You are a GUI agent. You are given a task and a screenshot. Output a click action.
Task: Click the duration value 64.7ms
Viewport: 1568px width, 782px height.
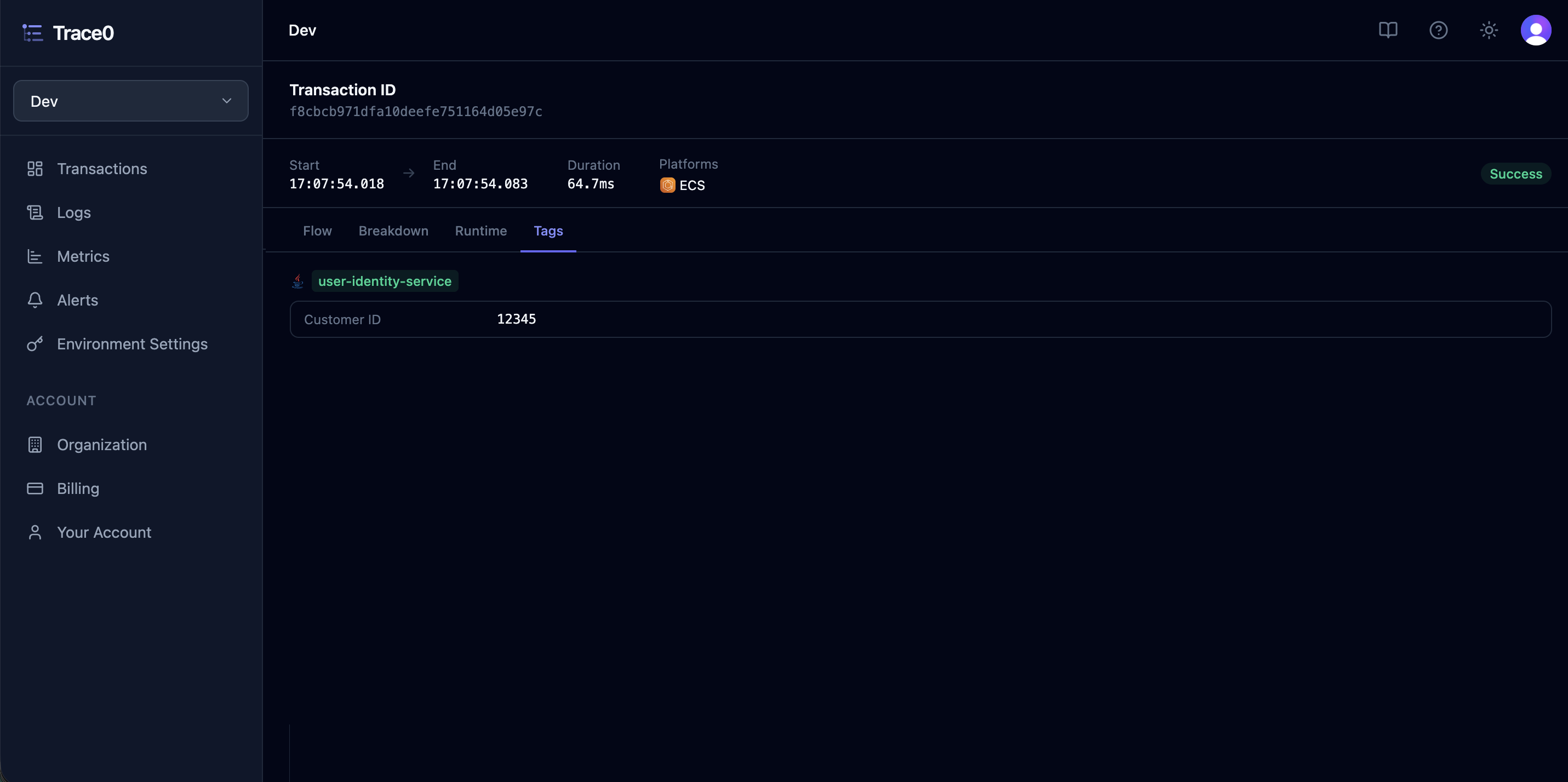(x=591, y=184)
